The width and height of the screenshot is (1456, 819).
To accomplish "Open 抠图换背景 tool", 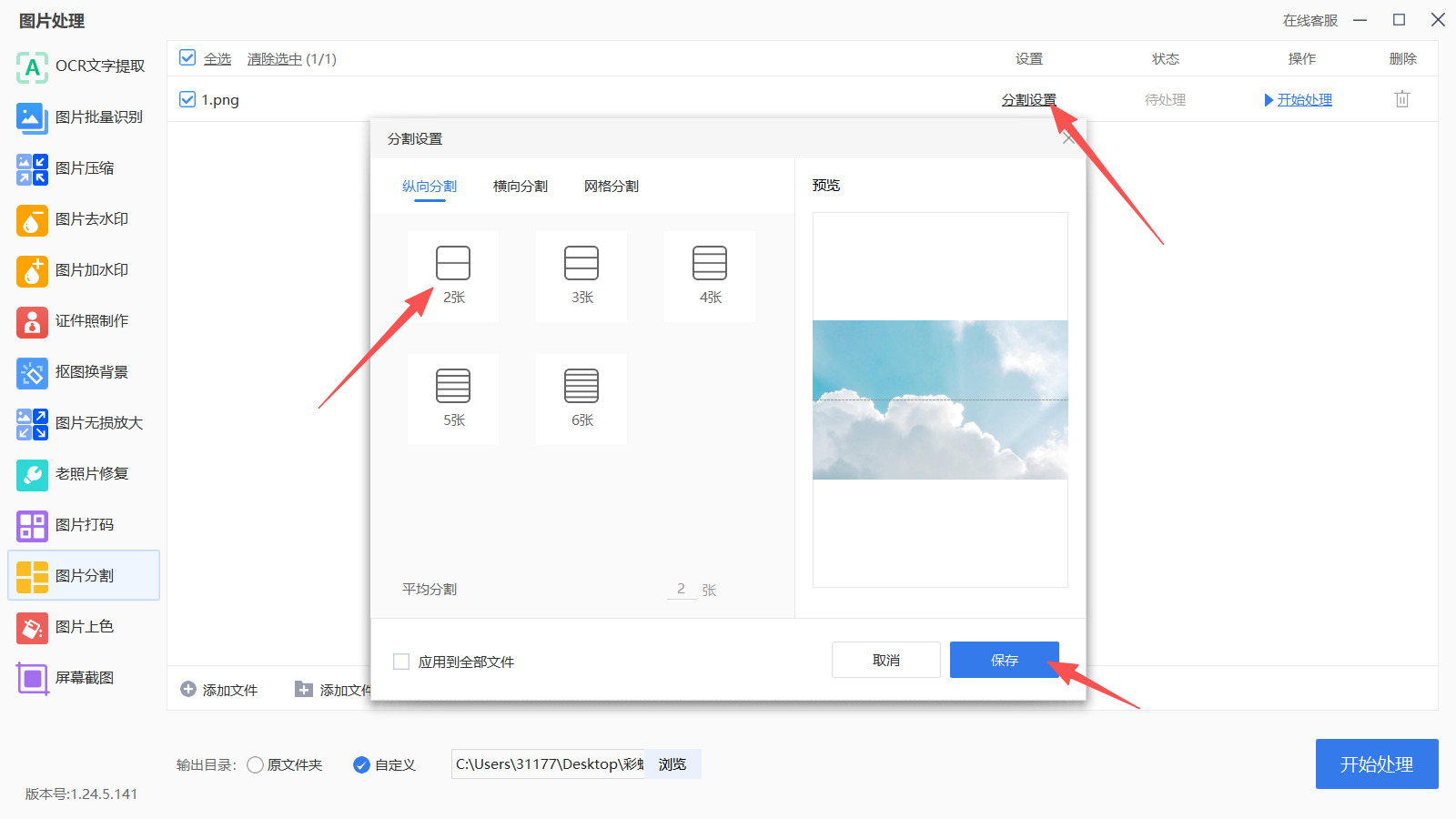I will coord(84,372).
